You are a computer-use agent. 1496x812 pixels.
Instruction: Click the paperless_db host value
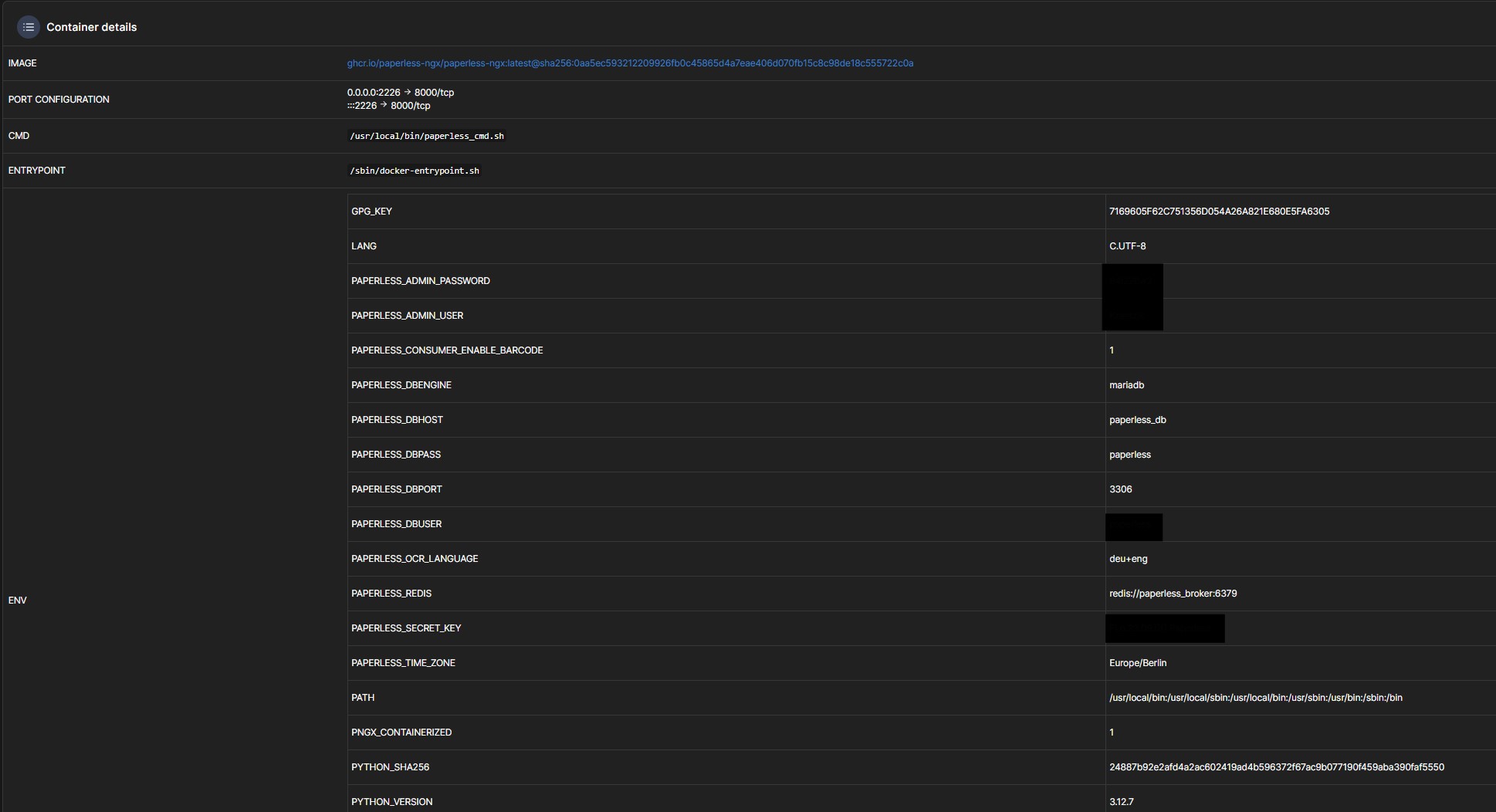coord(1137,420)
